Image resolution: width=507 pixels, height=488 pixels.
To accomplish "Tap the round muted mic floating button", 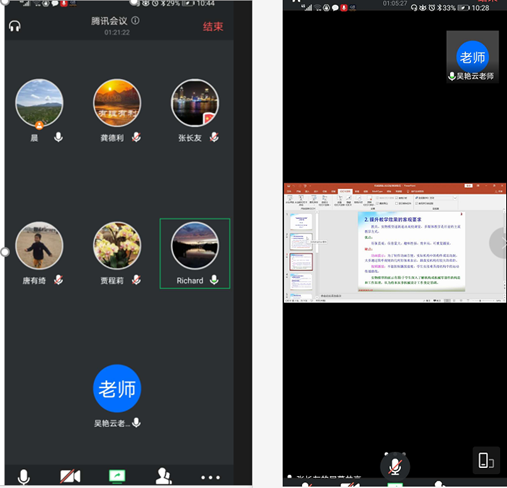I will [x=395, y=466].
